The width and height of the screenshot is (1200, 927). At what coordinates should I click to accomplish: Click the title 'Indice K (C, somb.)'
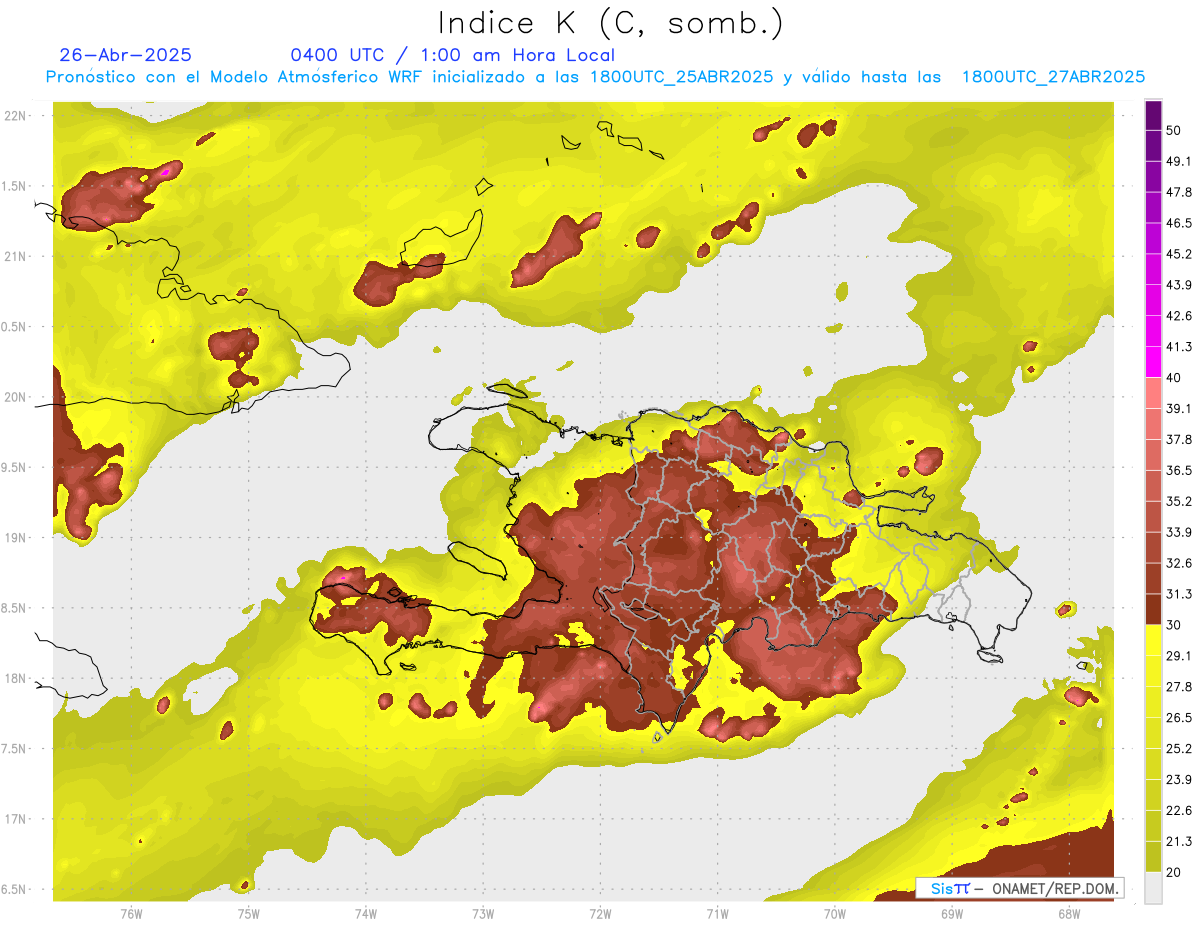[x=610, y=24]
